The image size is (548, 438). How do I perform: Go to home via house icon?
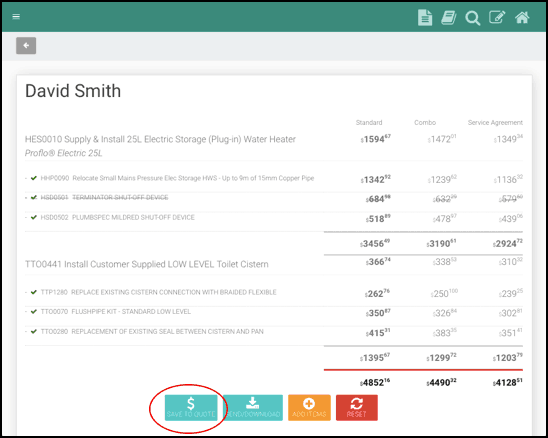(x=522, y=17)
